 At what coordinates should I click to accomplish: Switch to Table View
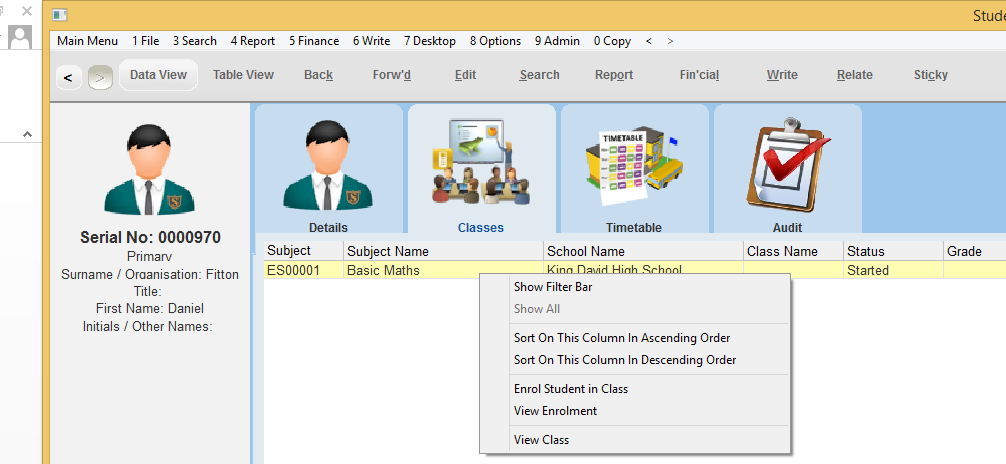click(243, 75)
